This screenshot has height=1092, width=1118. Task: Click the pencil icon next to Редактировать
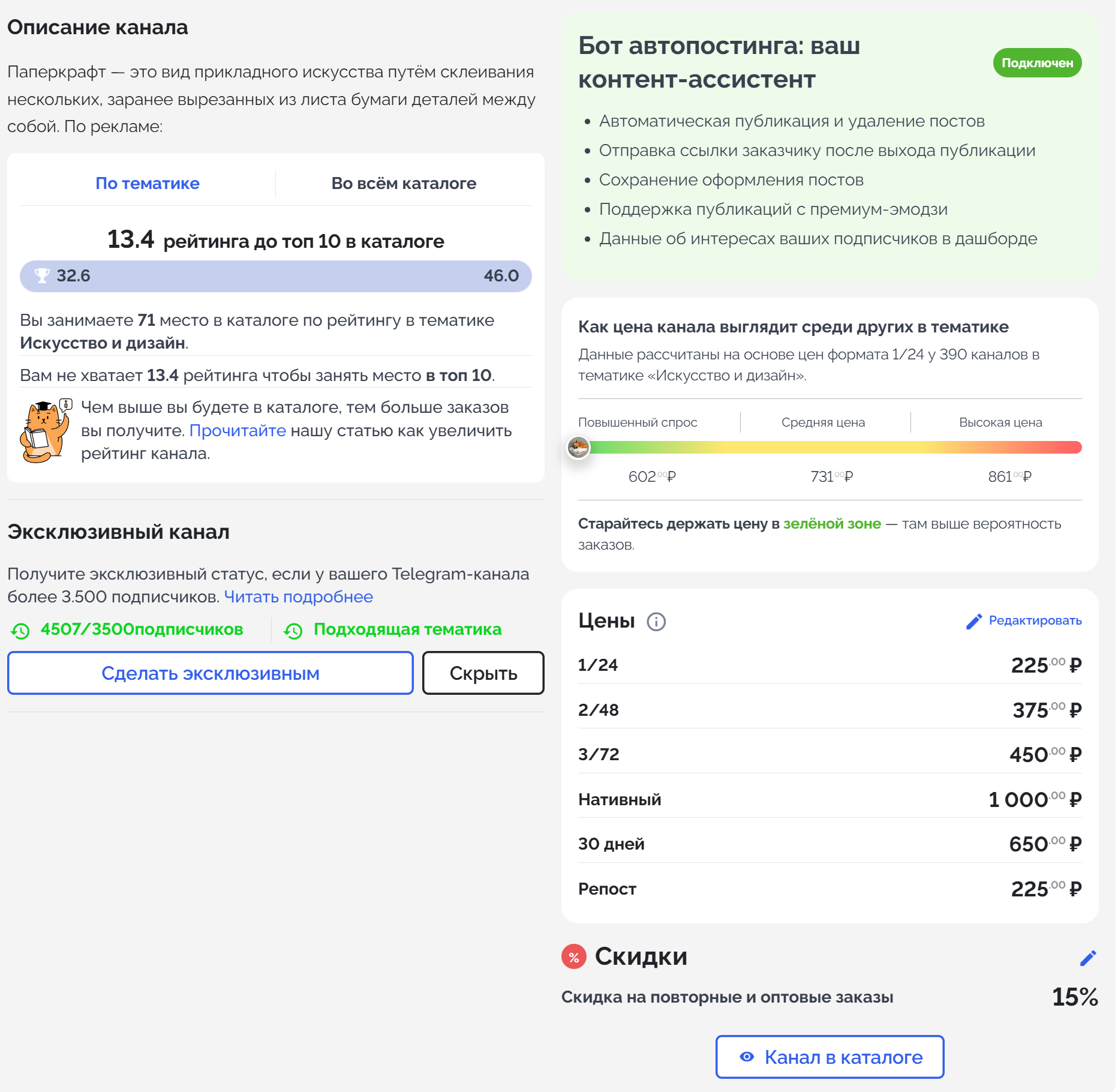[x=974, y=621]
